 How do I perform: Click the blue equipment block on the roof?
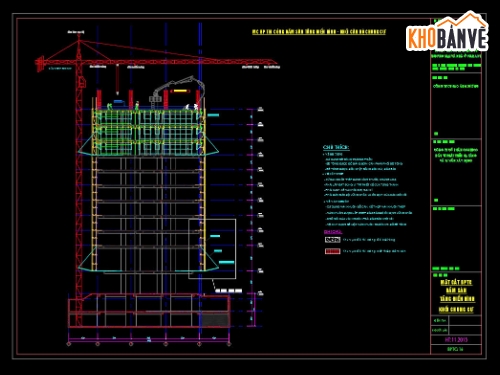pos(119,102)
